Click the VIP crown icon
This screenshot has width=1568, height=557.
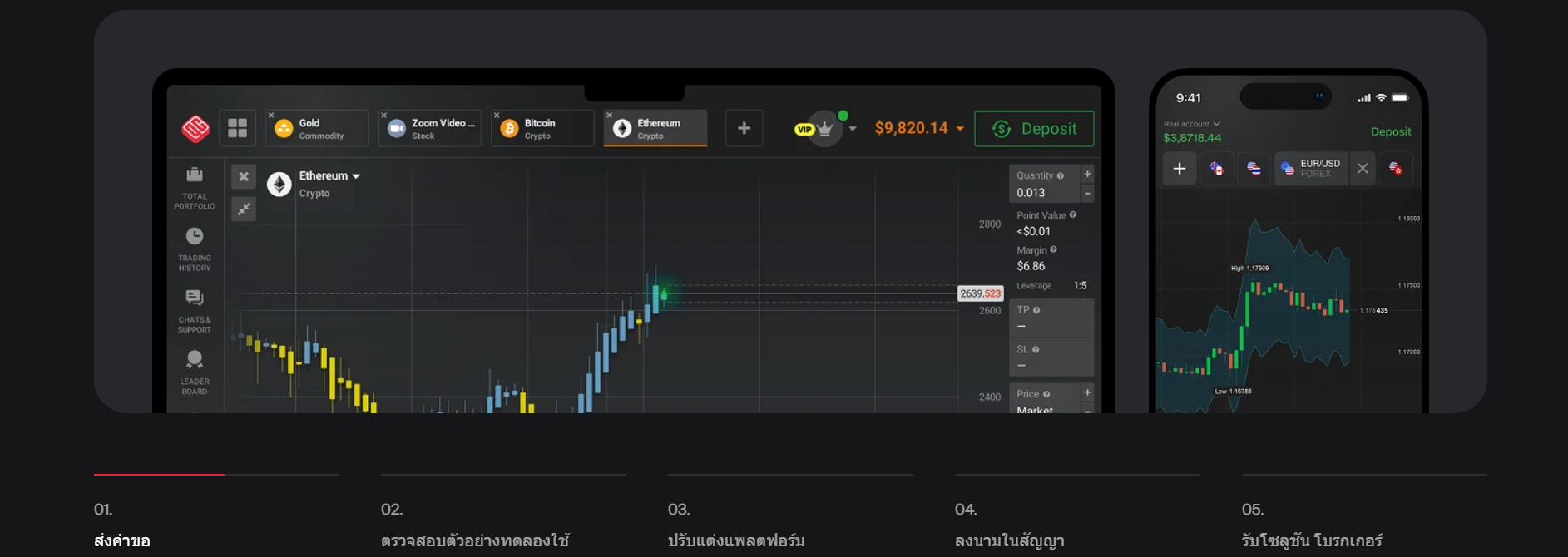[x=824, y=129]
